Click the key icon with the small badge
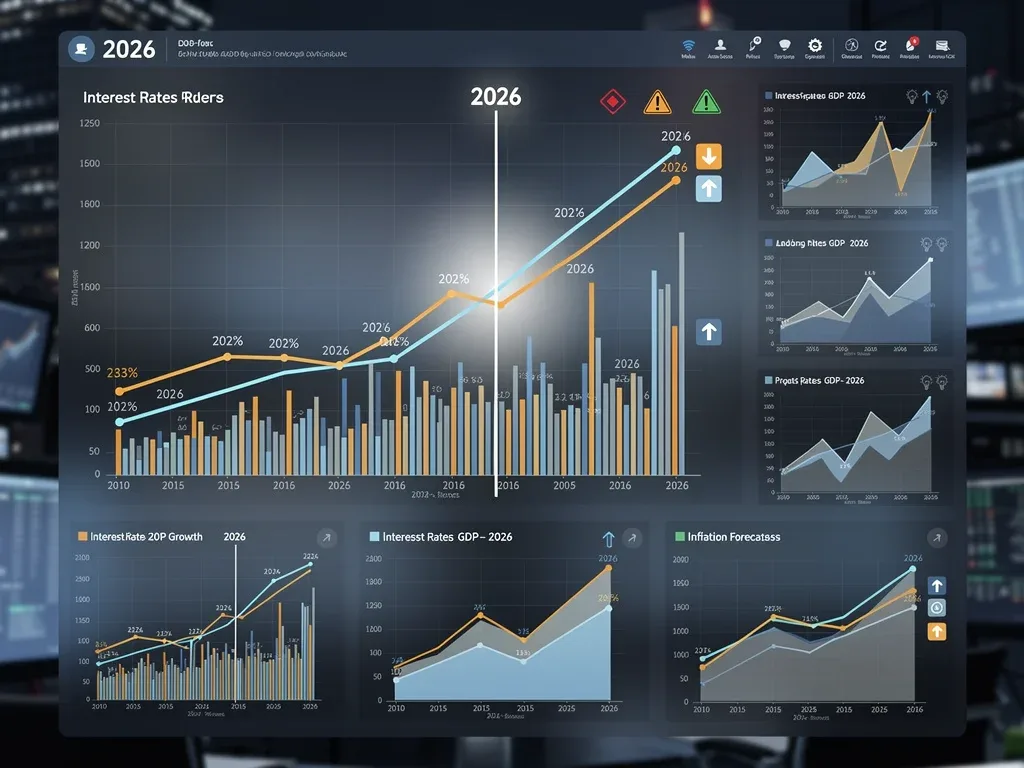Viewport: 1024px width, 768px height. tap(754, 44)
